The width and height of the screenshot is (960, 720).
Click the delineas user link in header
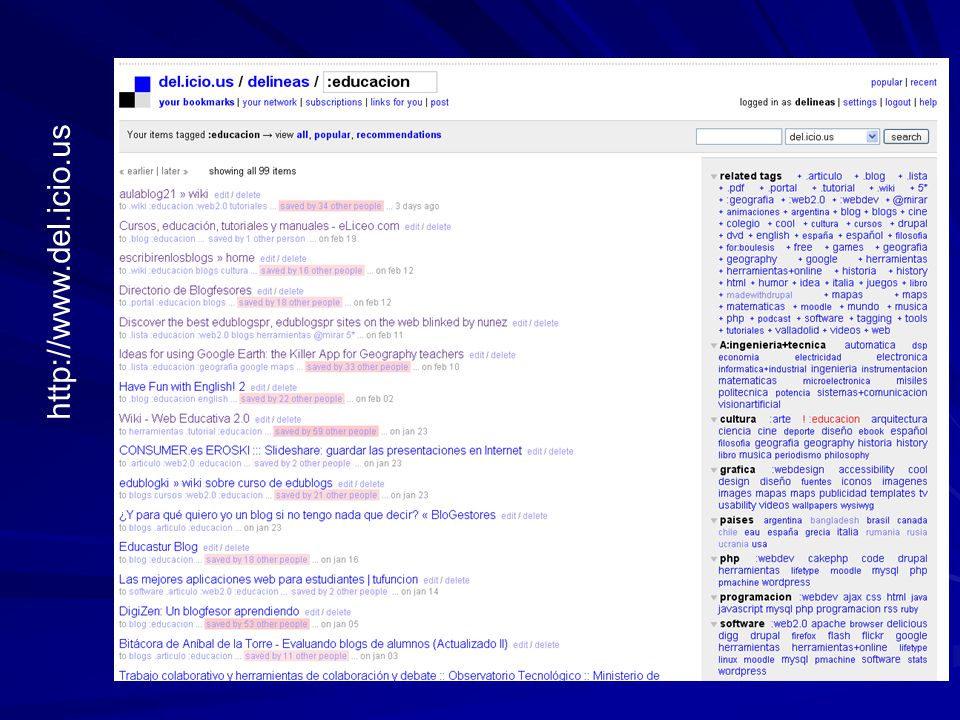278,81
